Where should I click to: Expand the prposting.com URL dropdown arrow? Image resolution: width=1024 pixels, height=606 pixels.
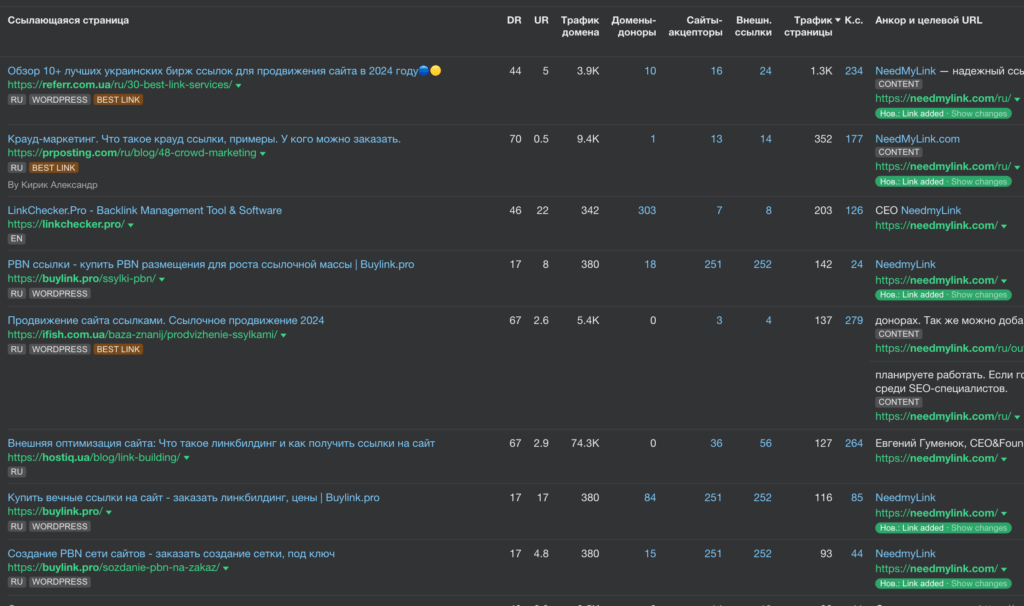tap(262, 154)
